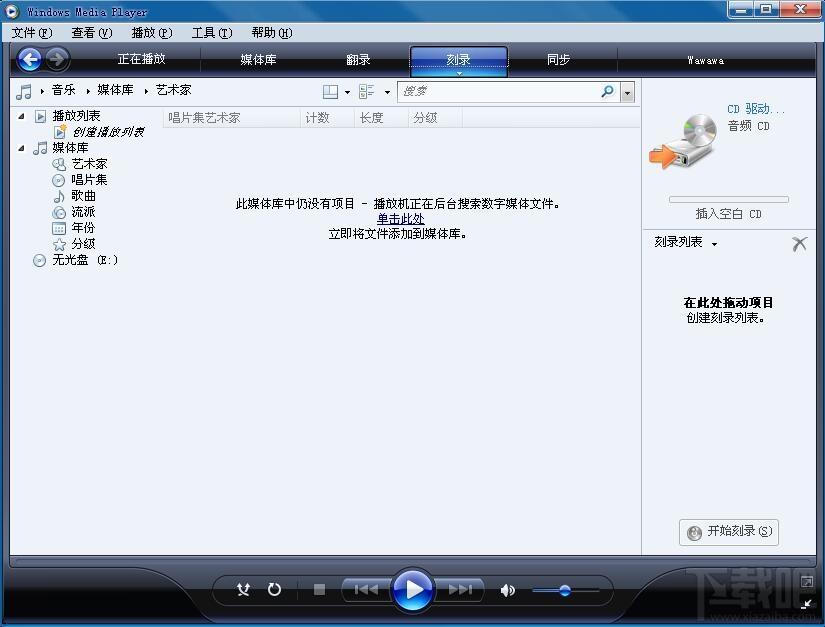
Task: Click the playback seek bar
Action: 413,562
